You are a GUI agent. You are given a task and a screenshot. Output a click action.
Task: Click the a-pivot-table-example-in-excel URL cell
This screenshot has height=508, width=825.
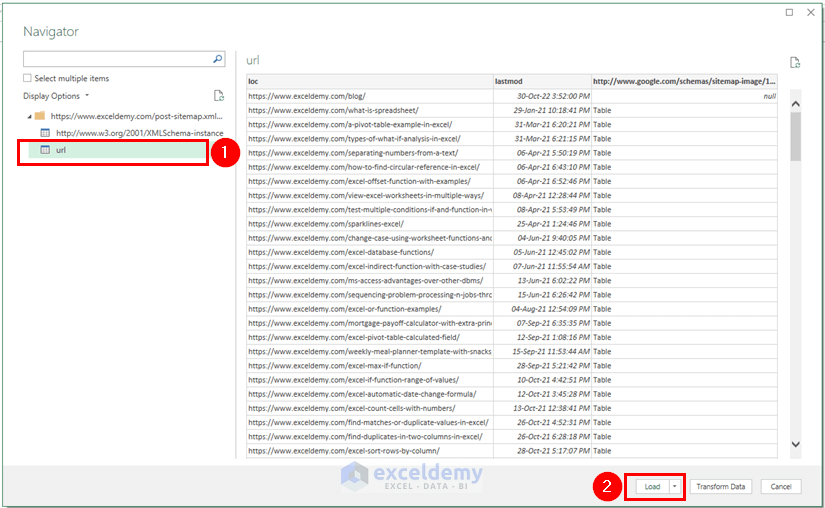click(369, 125)
